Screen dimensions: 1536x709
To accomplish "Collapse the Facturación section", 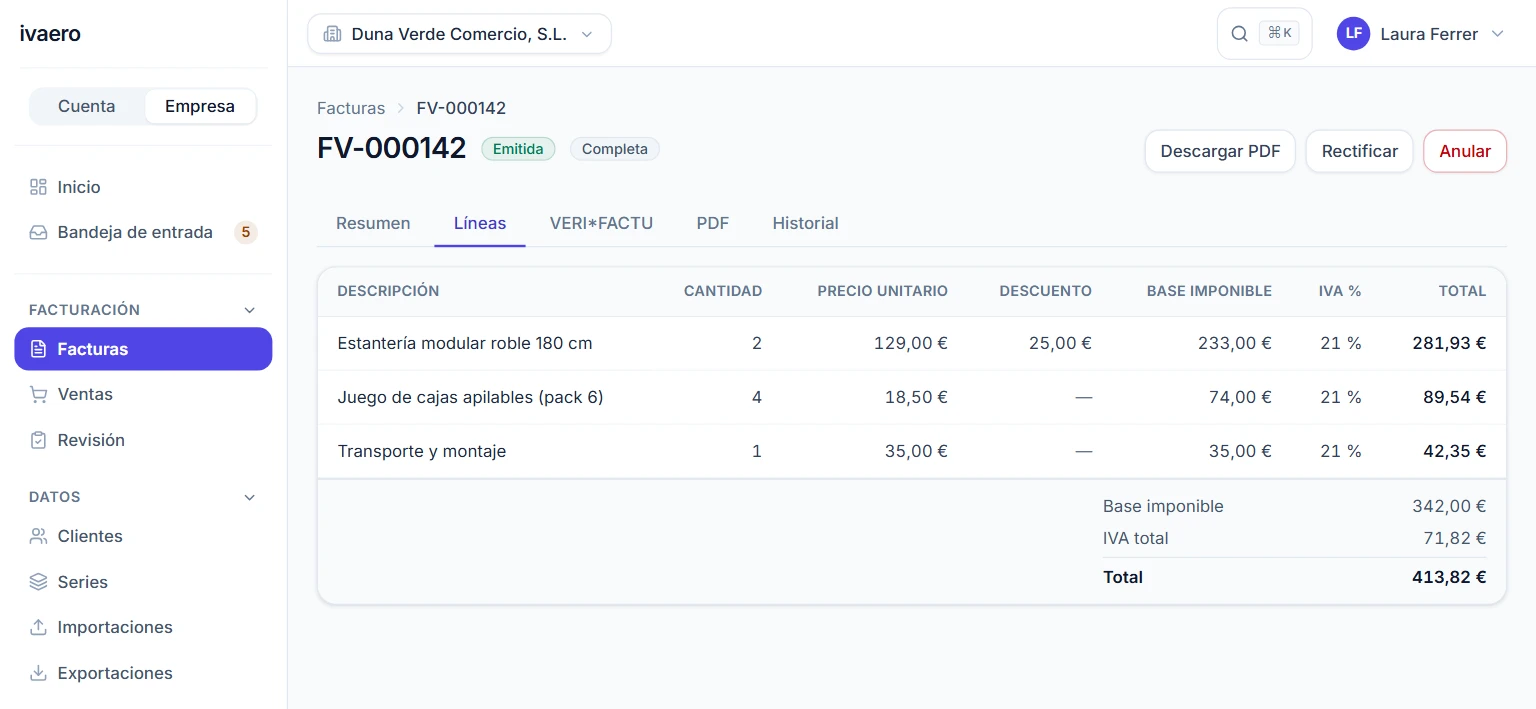I will (x=250, y=310).
